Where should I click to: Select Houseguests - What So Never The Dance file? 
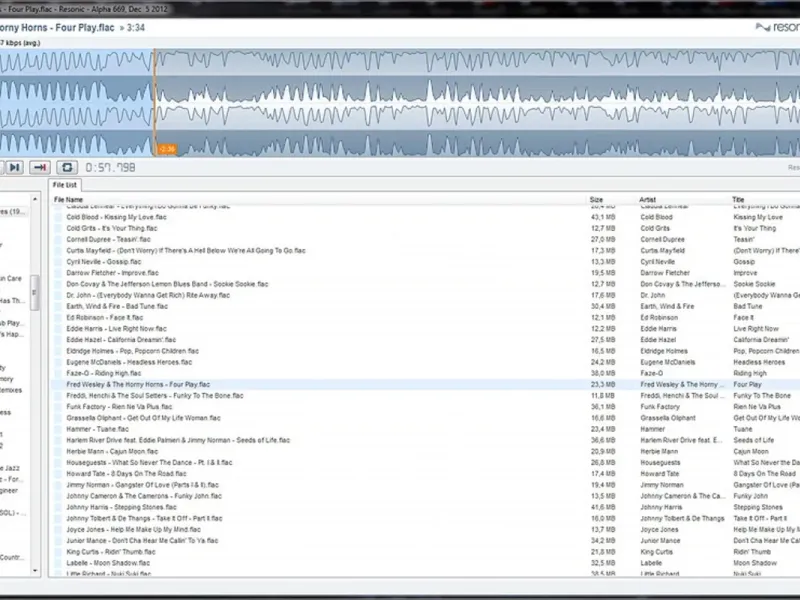tap(149, 463)
